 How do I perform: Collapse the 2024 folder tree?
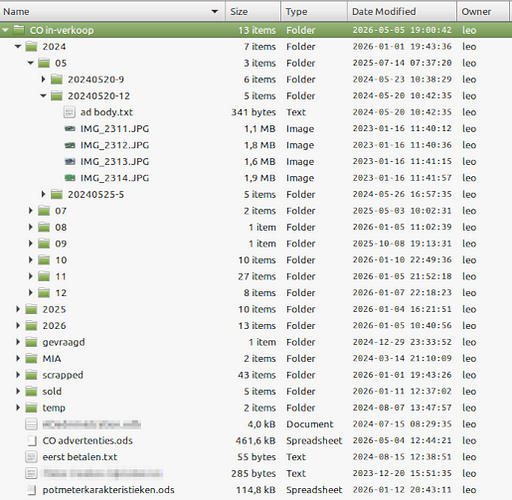click(x=18, y=47)
